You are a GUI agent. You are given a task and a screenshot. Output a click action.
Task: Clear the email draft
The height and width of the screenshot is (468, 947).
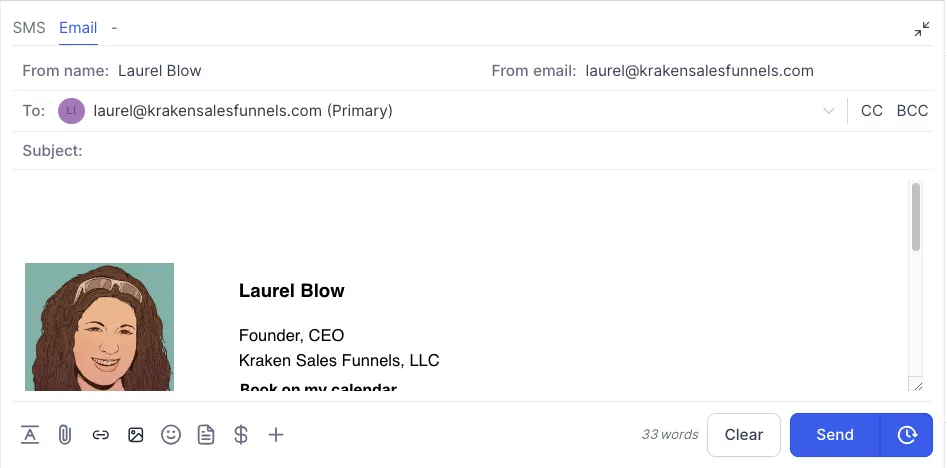point(743,435)
